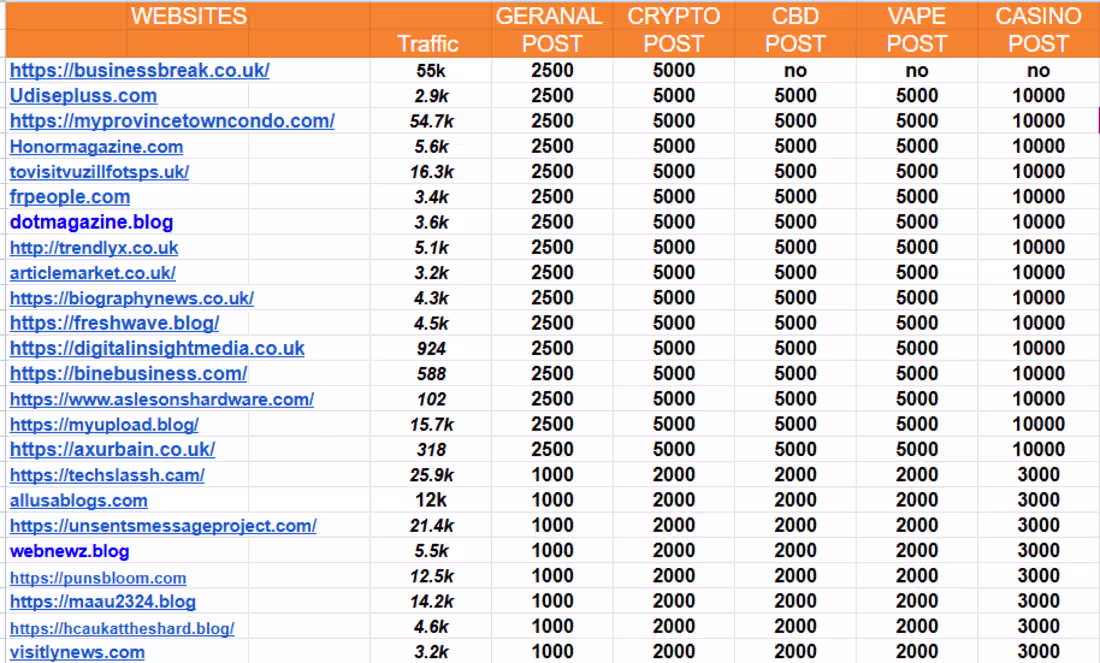Select the GERANAL POST header cell
The width and height of the screenshot is (1100, 663).
(551, 29)
